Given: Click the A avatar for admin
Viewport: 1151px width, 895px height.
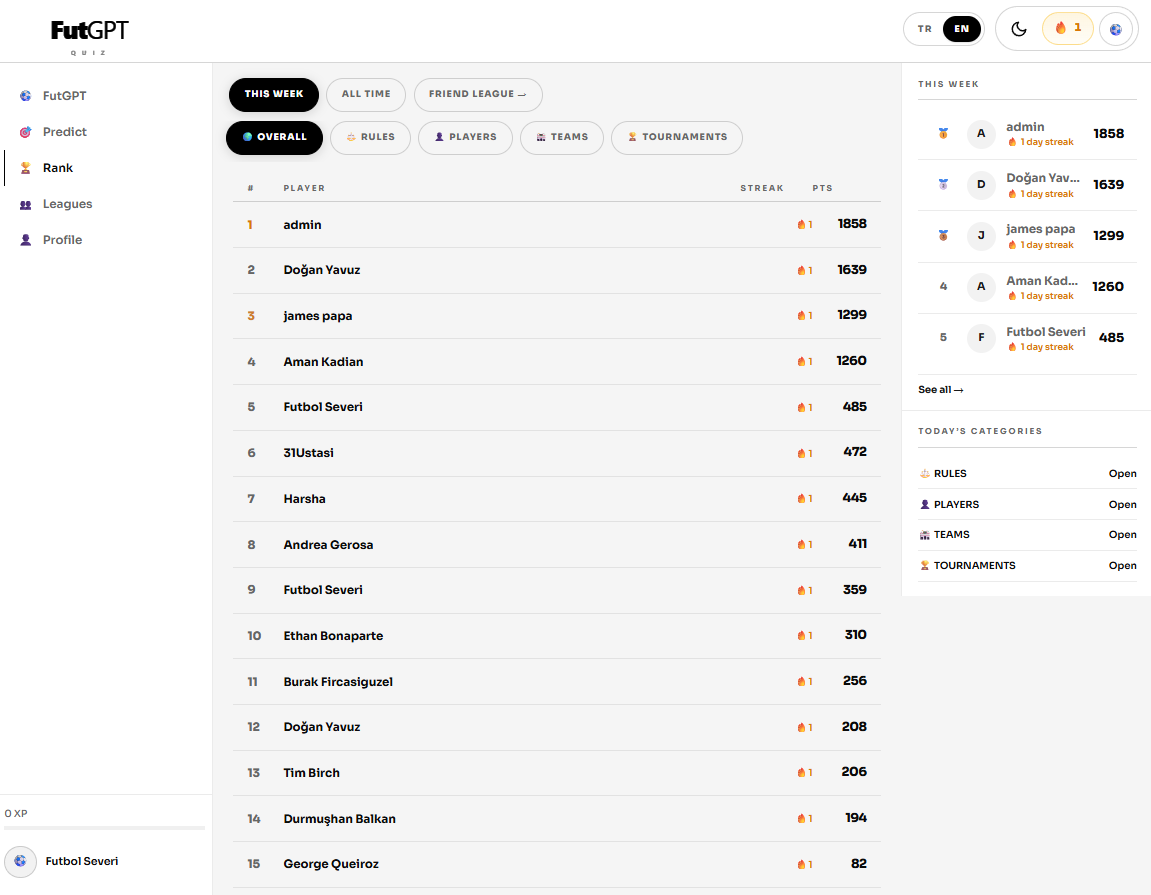Looking at the screenshot, I should (x=981, y=134).
